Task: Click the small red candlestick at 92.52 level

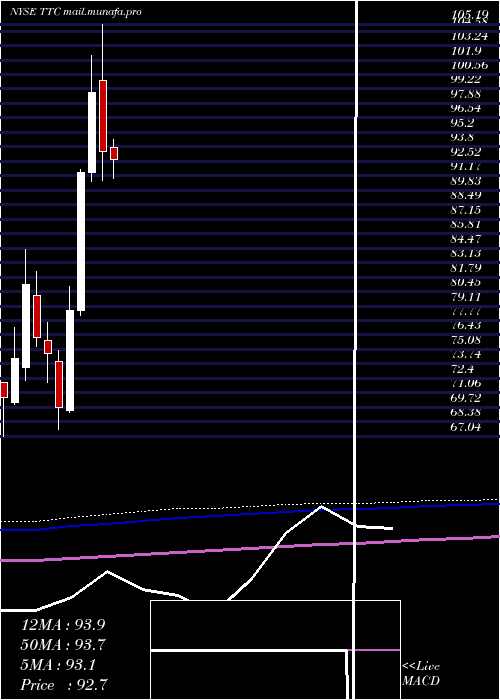Action: pyautogui.click(x=114, y=154)
